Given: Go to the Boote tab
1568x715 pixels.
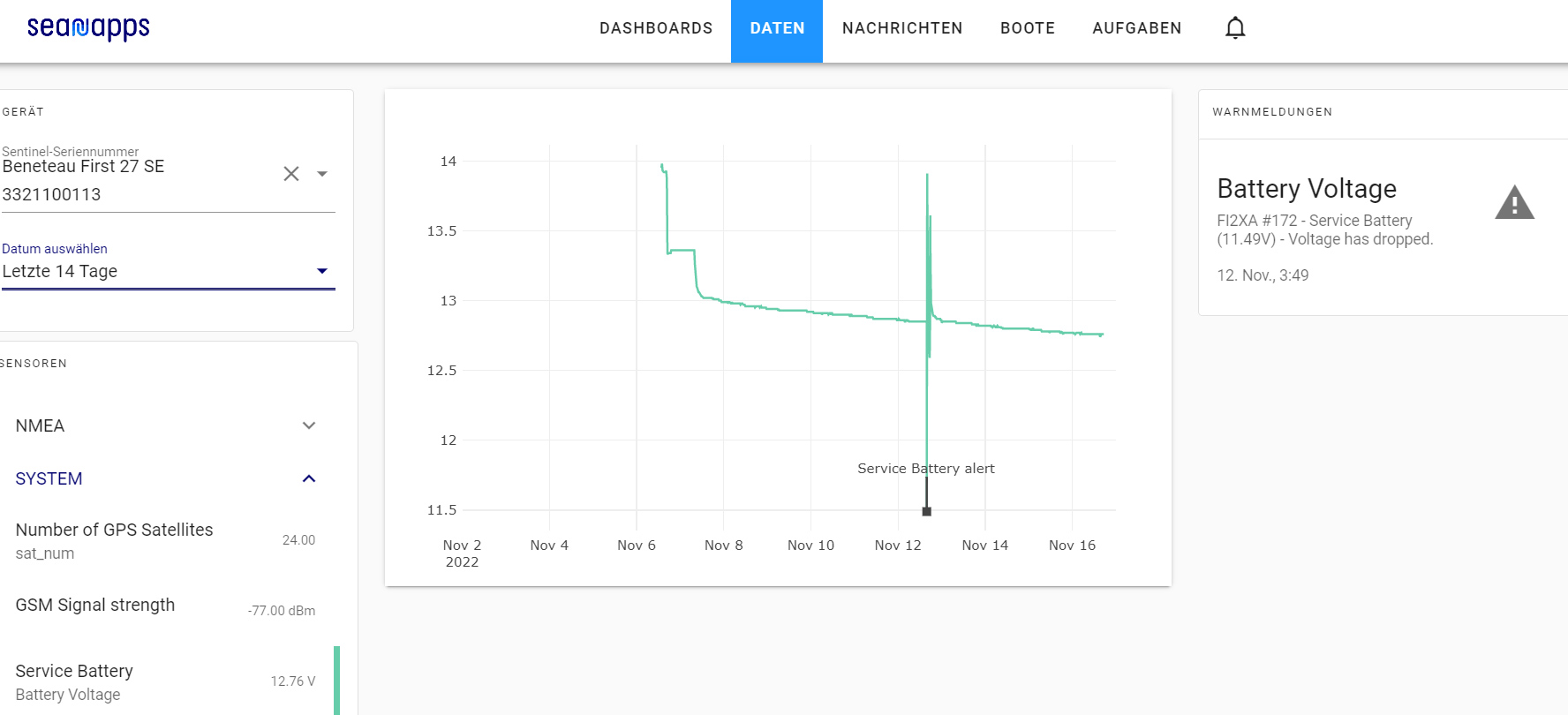Looking at the screenshot, I should [x=1028, y=28].
